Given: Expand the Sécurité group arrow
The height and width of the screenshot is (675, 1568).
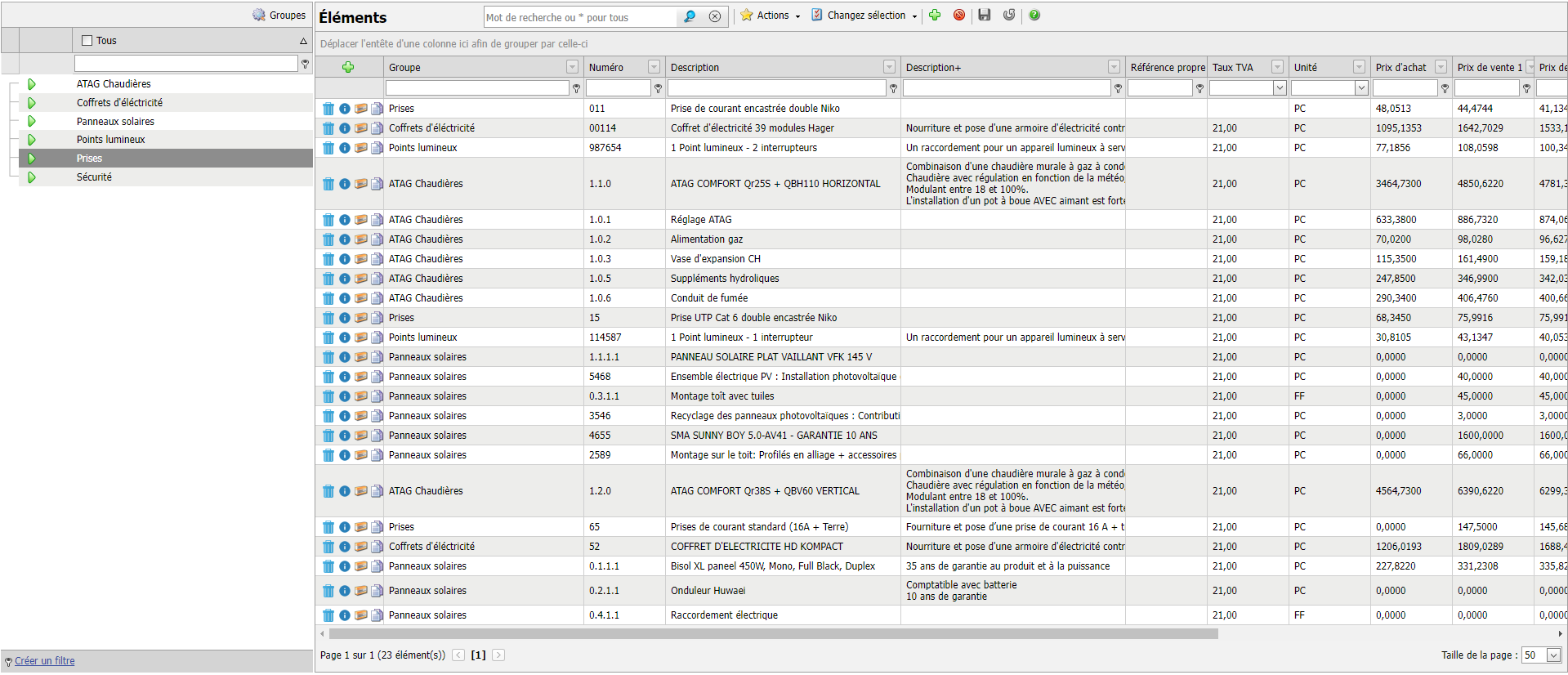Looking at the screenshot, I should 32,177.
